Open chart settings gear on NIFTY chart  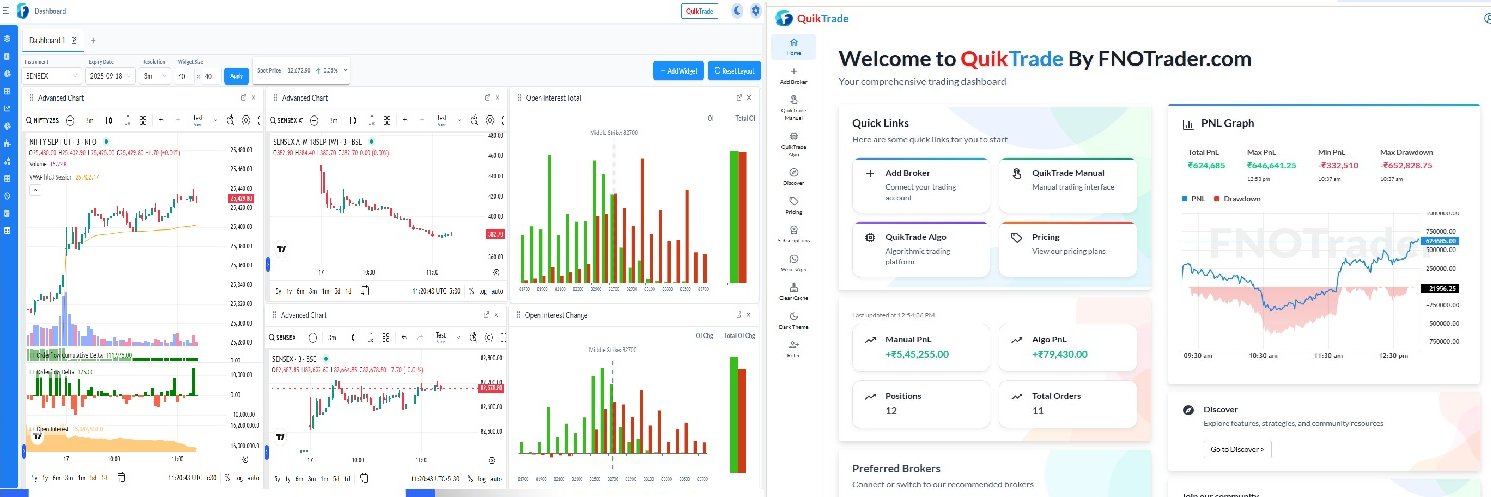(246, 120)
